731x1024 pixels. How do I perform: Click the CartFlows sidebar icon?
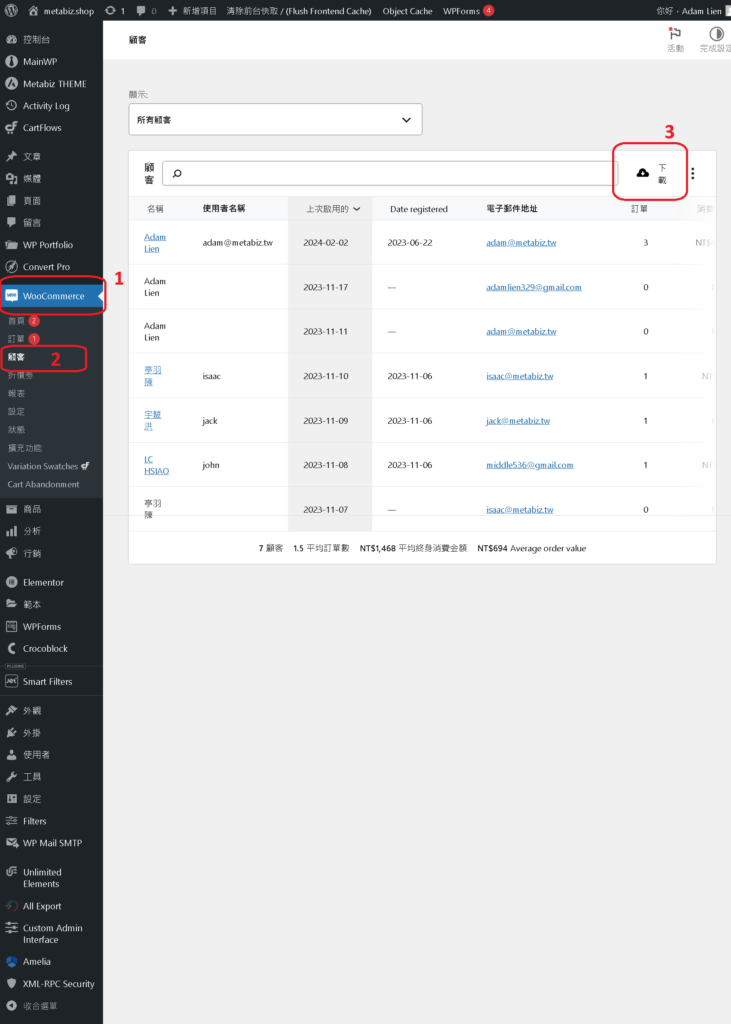point(12,128)
